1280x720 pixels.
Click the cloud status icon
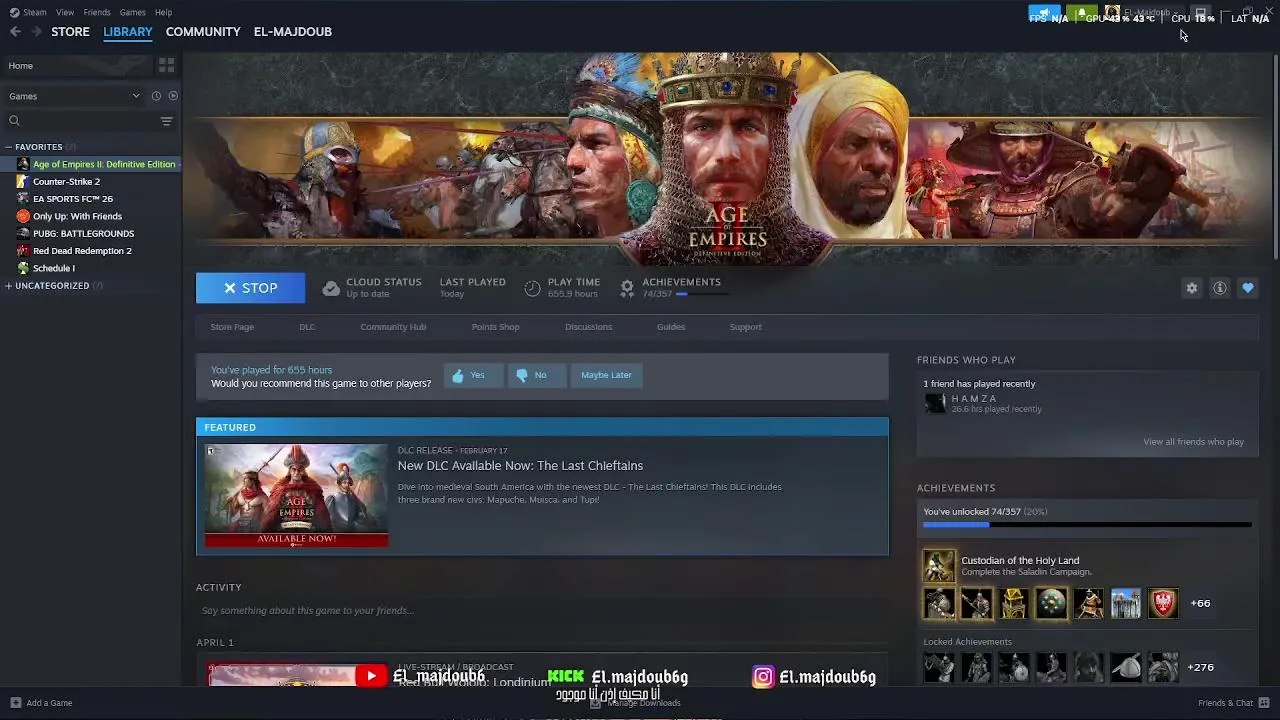pos(331,288)
